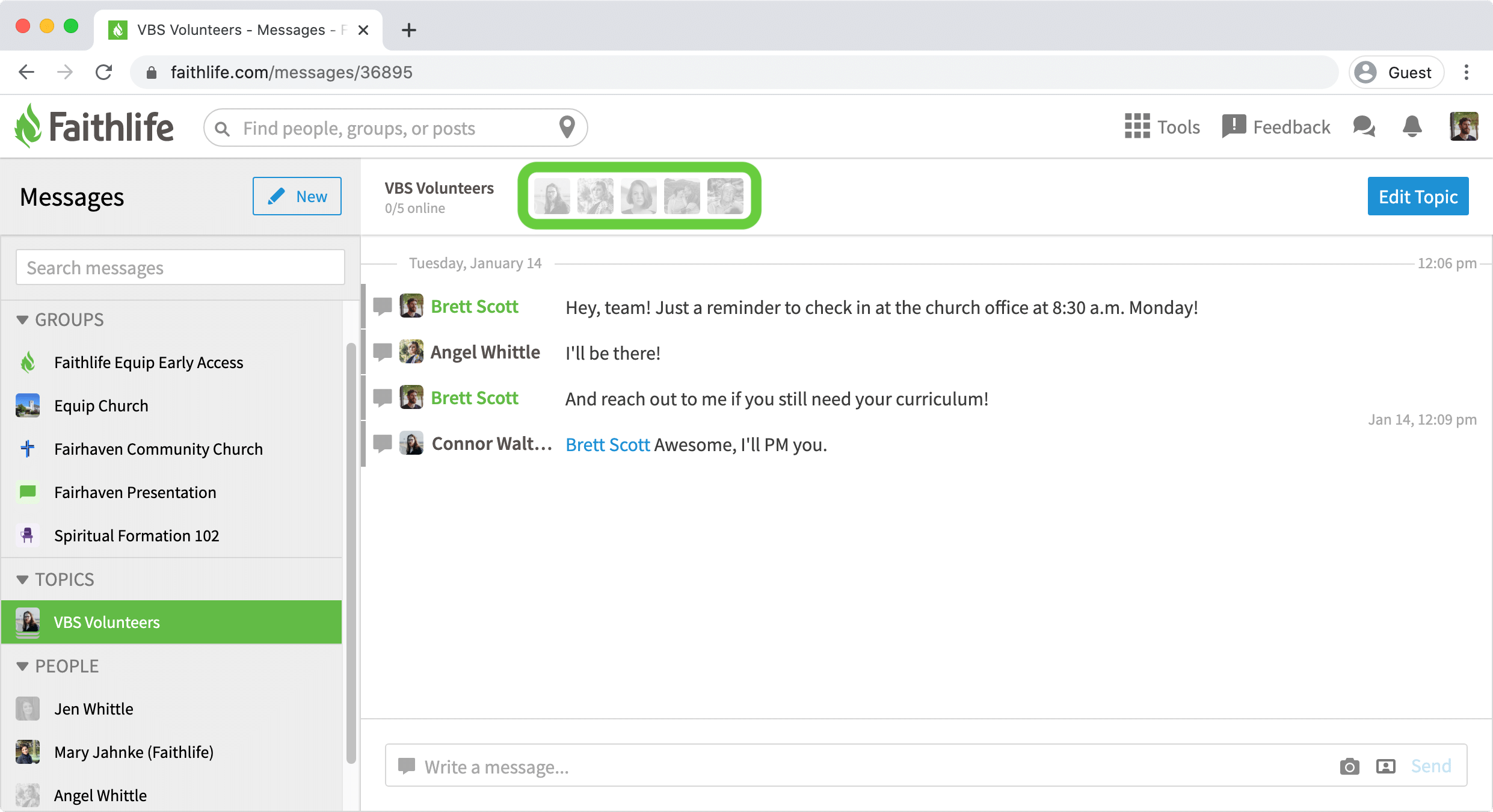Open the browser three-dot menu
1493x812 pixels.
tap(1467, 72)
